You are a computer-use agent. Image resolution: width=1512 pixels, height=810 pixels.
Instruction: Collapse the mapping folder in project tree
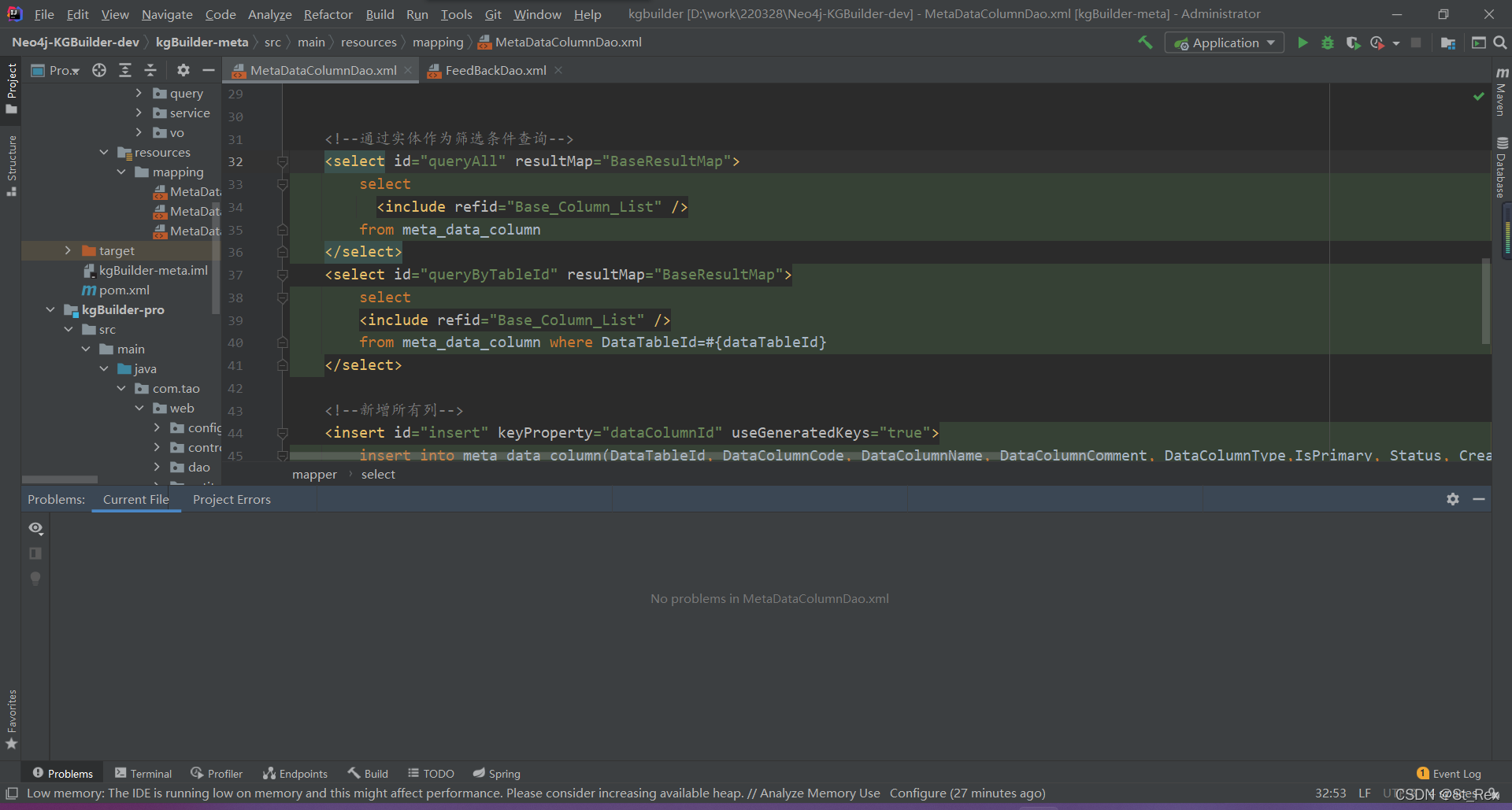tap(120, 172)
